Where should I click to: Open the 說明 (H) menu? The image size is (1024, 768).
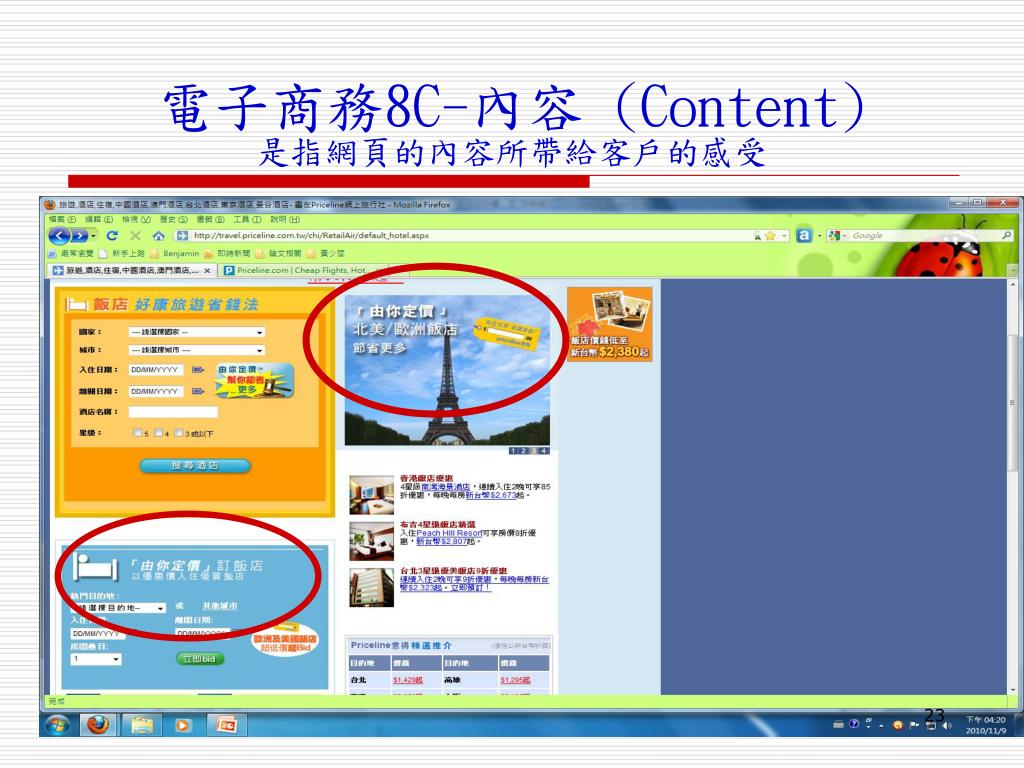(285, 219)
